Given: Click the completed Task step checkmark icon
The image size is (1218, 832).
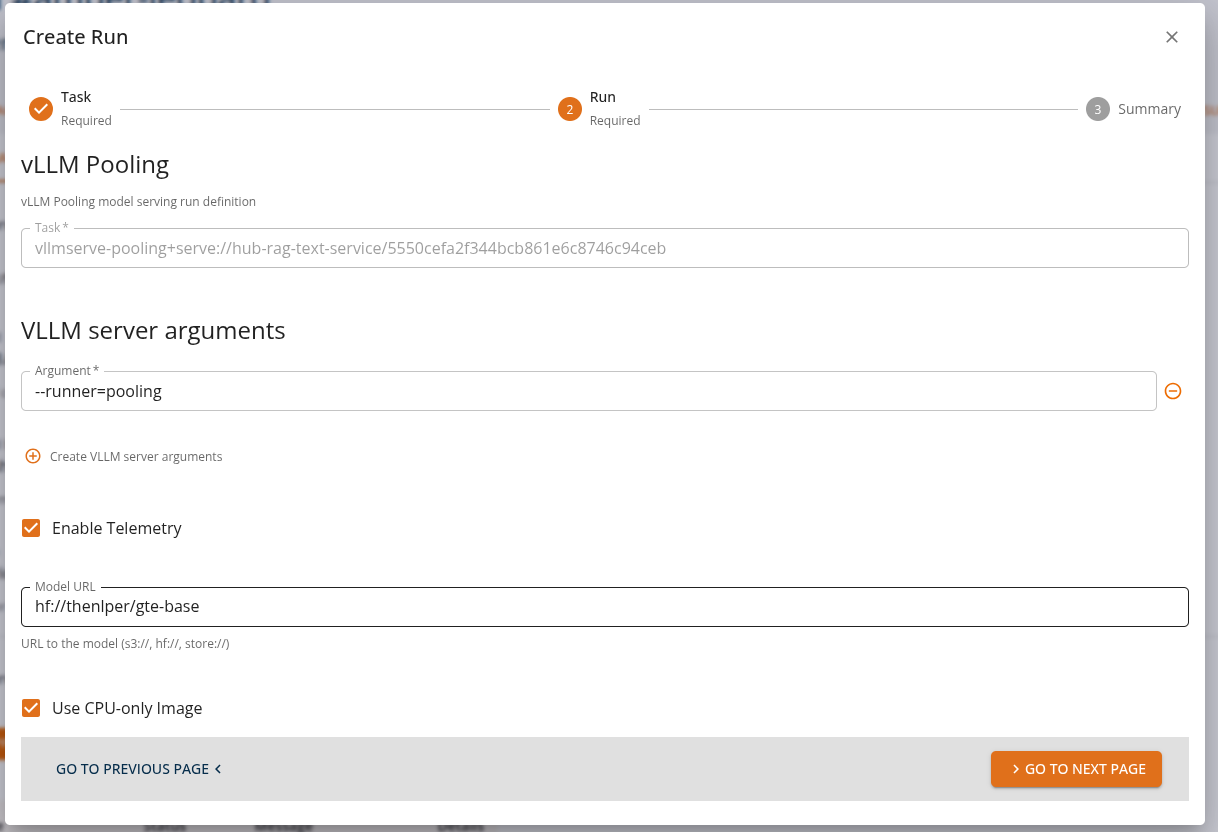Looking at the screenshot, I should [40, 108].
